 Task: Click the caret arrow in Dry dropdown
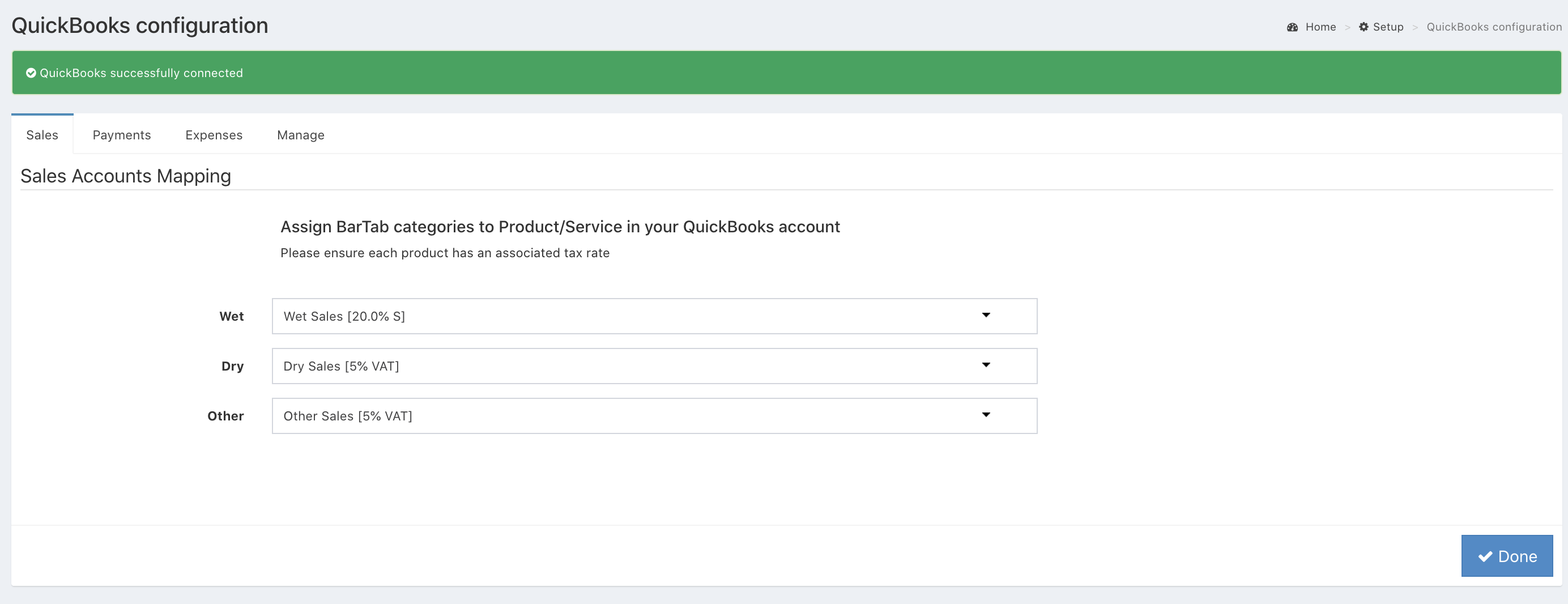[x=986, y=365]
